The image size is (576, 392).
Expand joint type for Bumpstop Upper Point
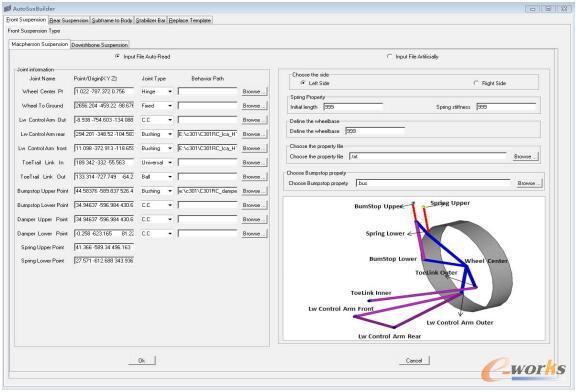[170, 191]
